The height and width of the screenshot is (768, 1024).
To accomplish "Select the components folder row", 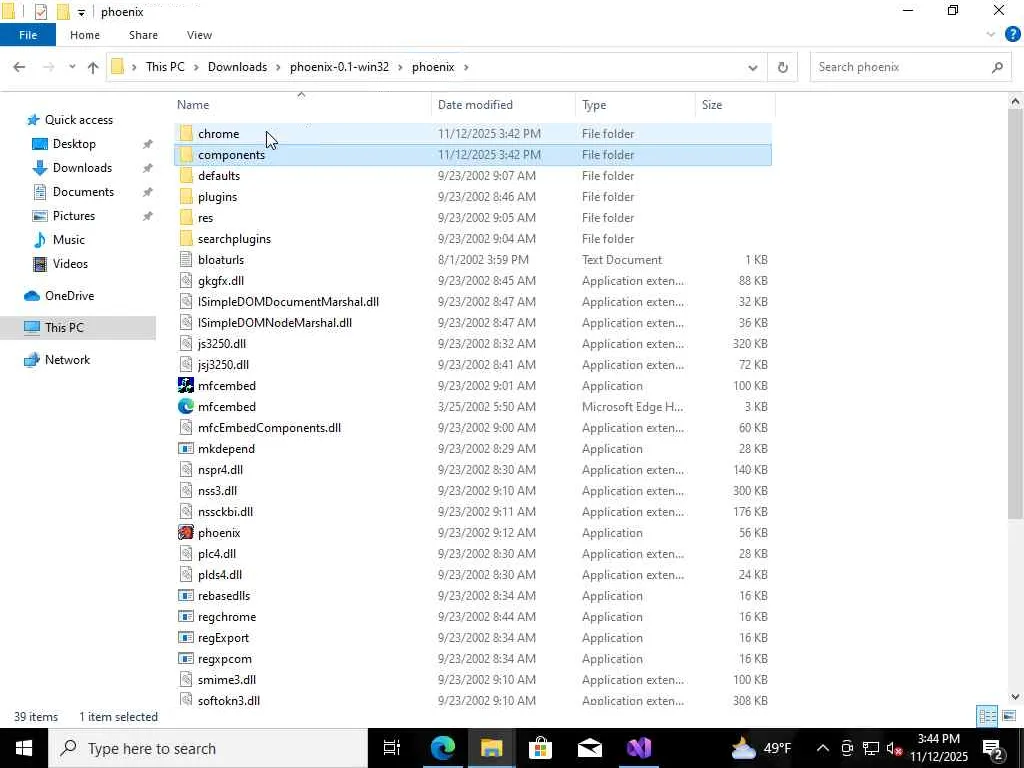I will pos(473,155).
